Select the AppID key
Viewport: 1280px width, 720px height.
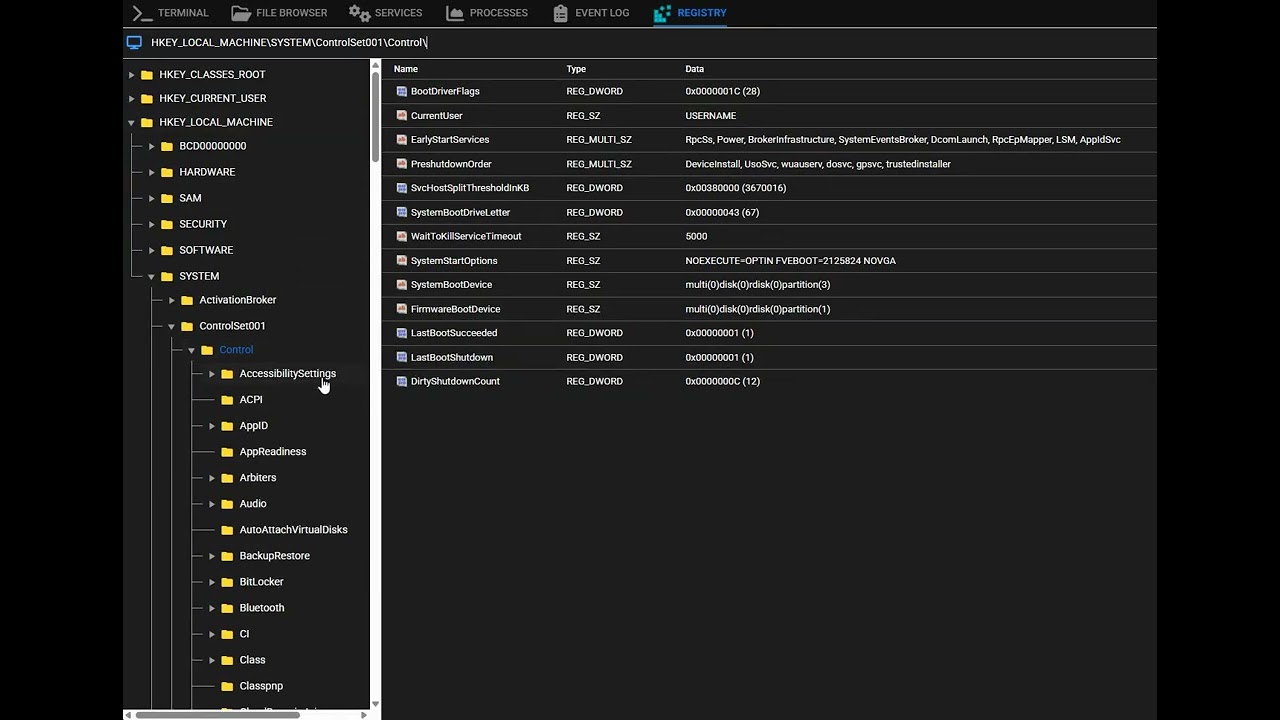tap(253, 426)
